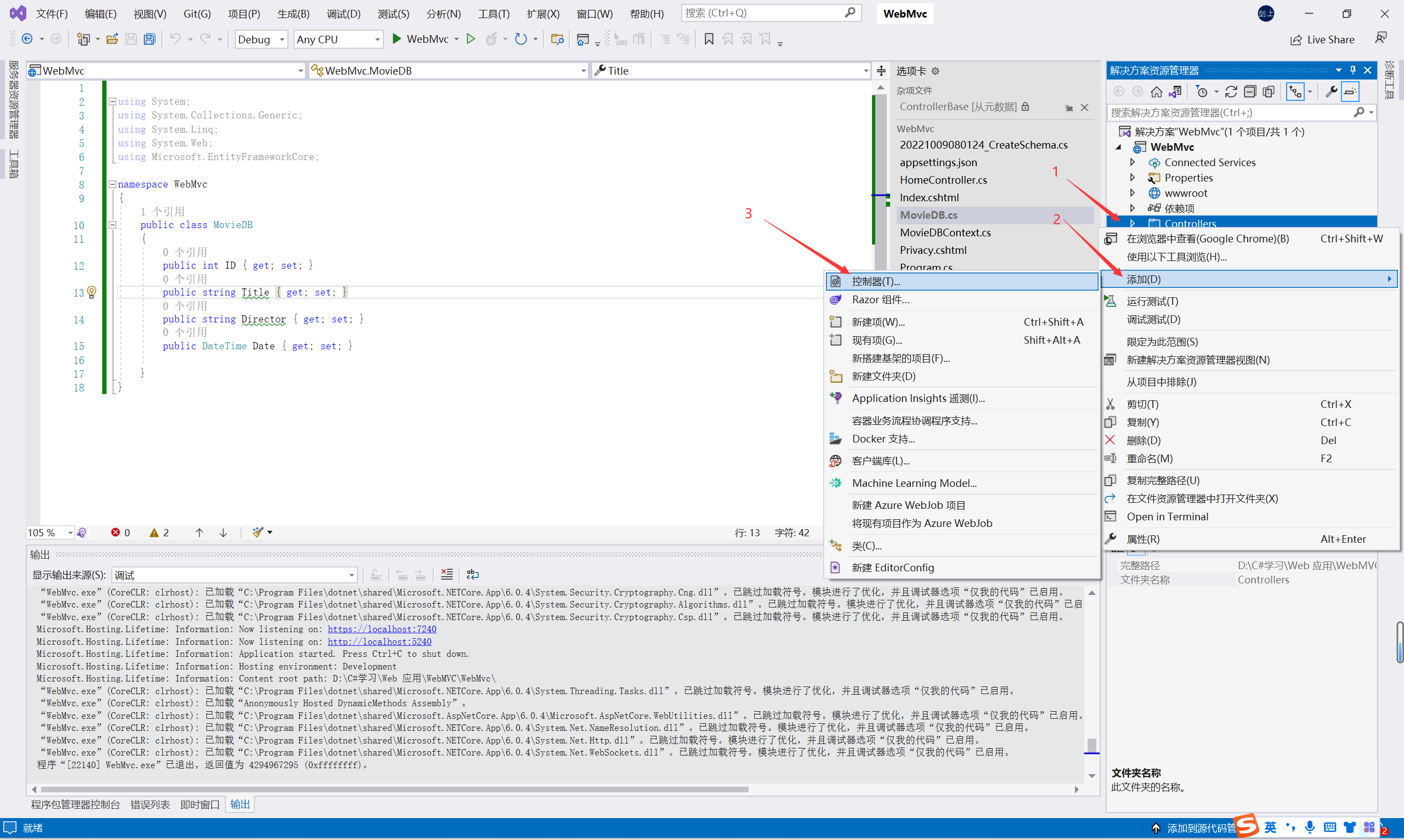Click the Save All toolbar icon
Image resolution: width=1404 pixels, height=840 pixels.
click(150, 39)
